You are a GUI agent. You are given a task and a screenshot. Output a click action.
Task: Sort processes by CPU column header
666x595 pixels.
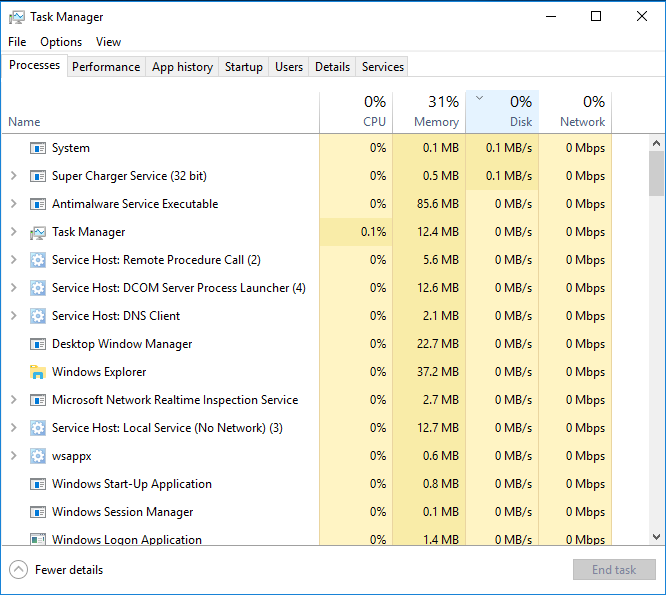(x=357, y=111)
